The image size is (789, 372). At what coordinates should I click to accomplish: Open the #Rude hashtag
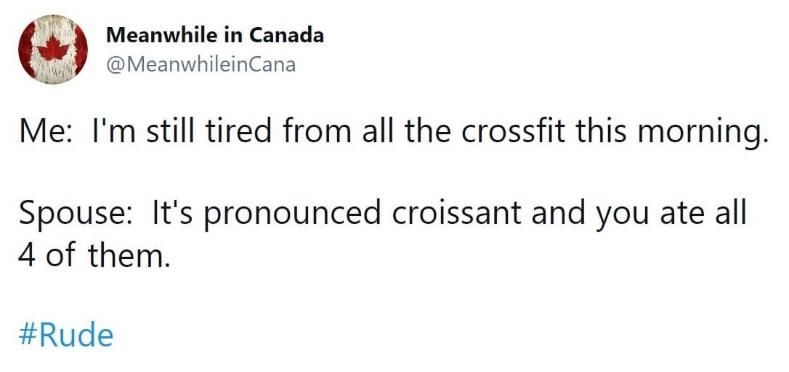pyautogui.click(x=66, y=335)
